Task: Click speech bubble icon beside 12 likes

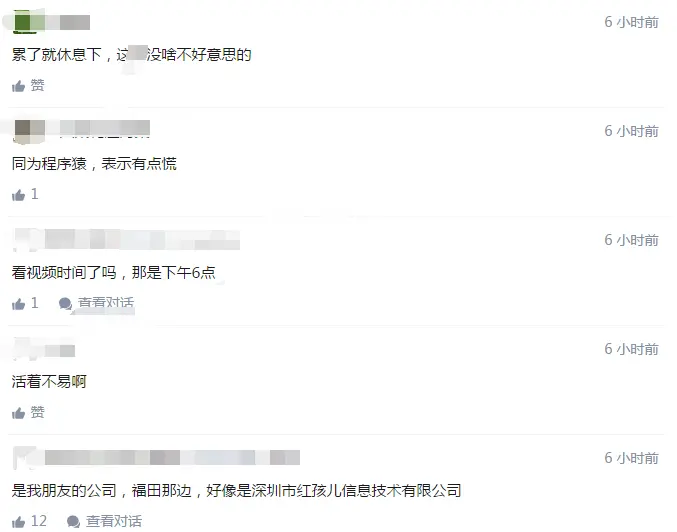Action: (x=73, y=522)
